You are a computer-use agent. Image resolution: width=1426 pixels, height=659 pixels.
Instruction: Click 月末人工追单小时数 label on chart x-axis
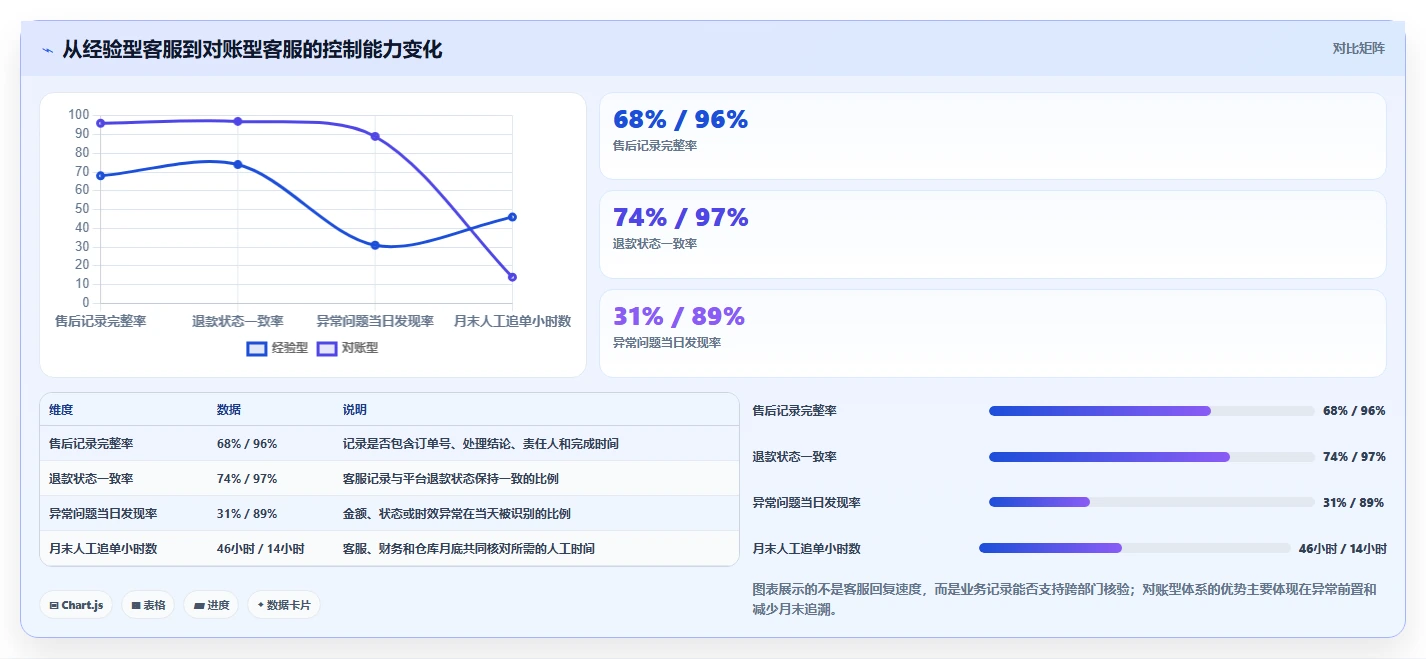[512, 321]
